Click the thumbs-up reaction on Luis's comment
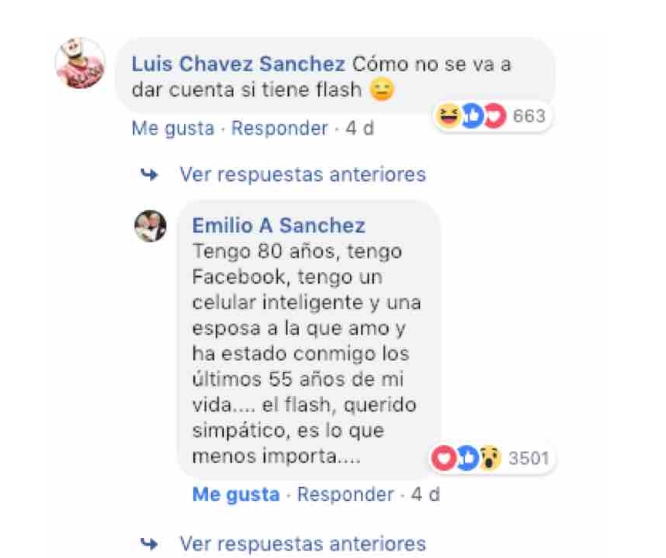The height and width of the screenshot is (558, 666). point(472,116)
